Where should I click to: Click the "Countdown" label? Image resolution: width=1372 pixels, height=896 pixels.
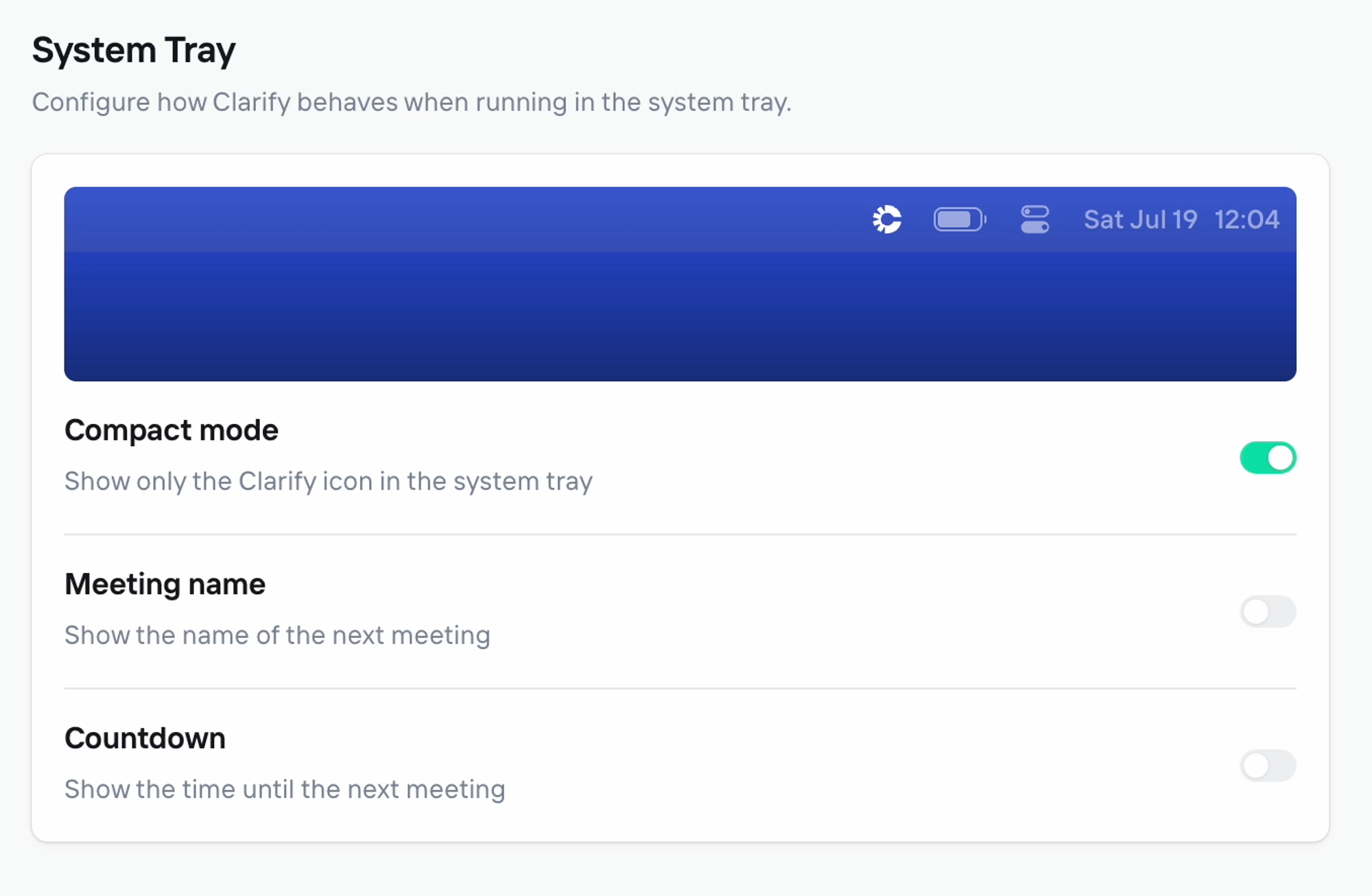coord(145,739)
